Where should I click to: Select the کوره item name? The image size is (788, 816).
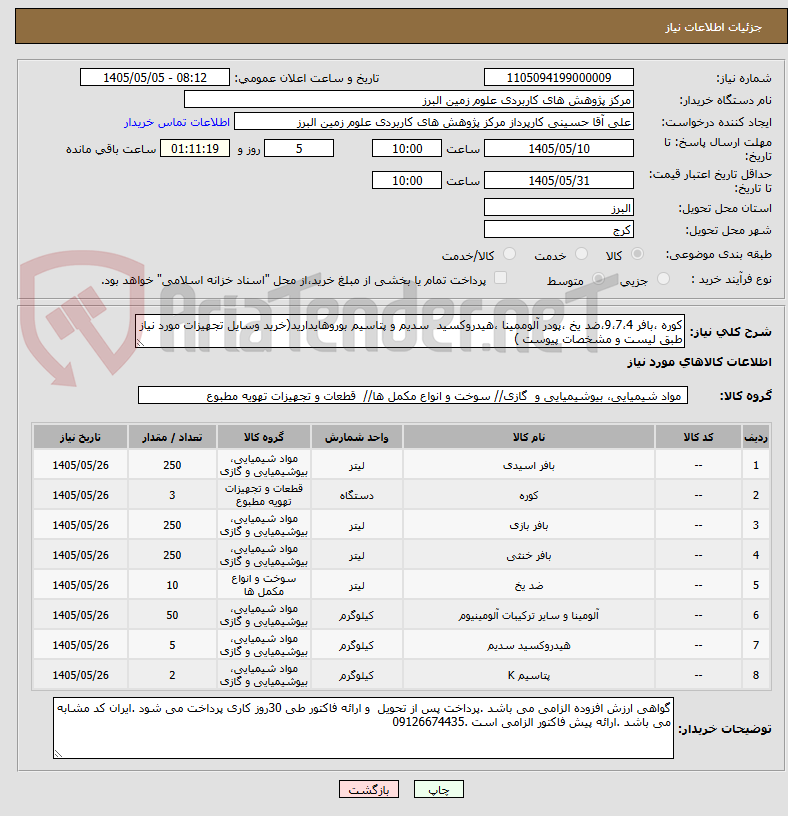click(x=529, y=495)
